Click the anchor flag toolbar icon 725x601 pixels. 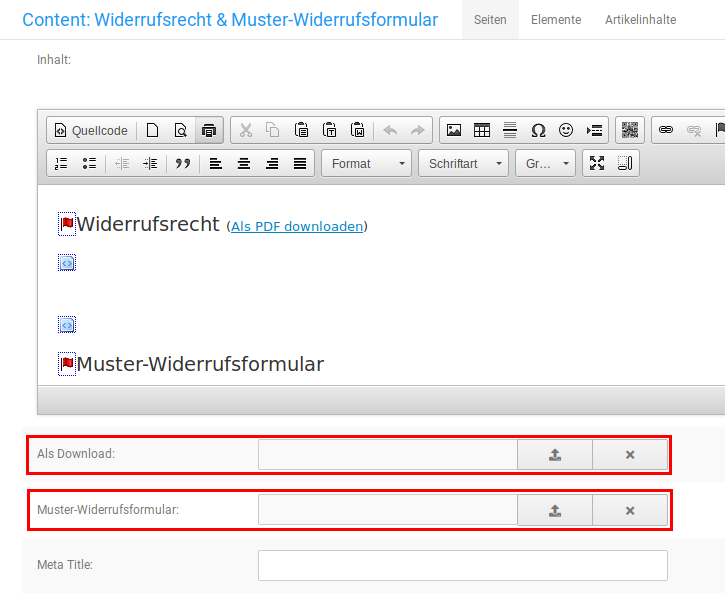(x=719, y=130)
